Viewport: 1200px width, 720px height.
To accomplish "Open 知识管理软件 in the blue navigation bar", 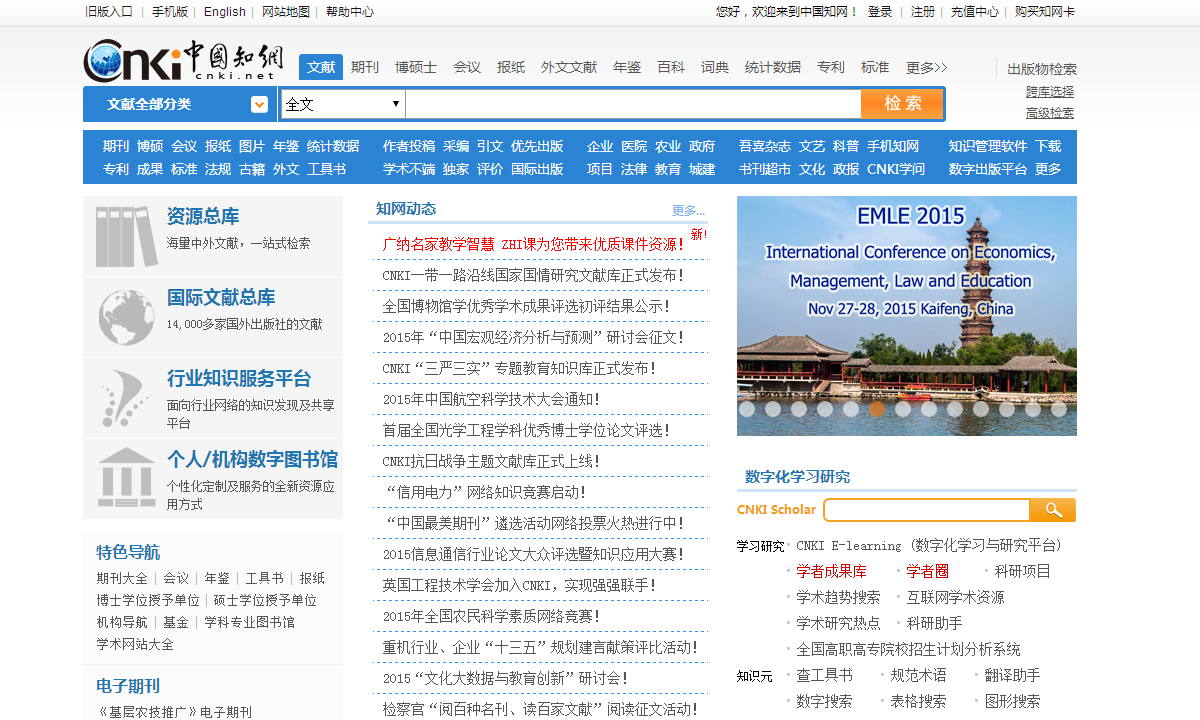I will (988, 146).
